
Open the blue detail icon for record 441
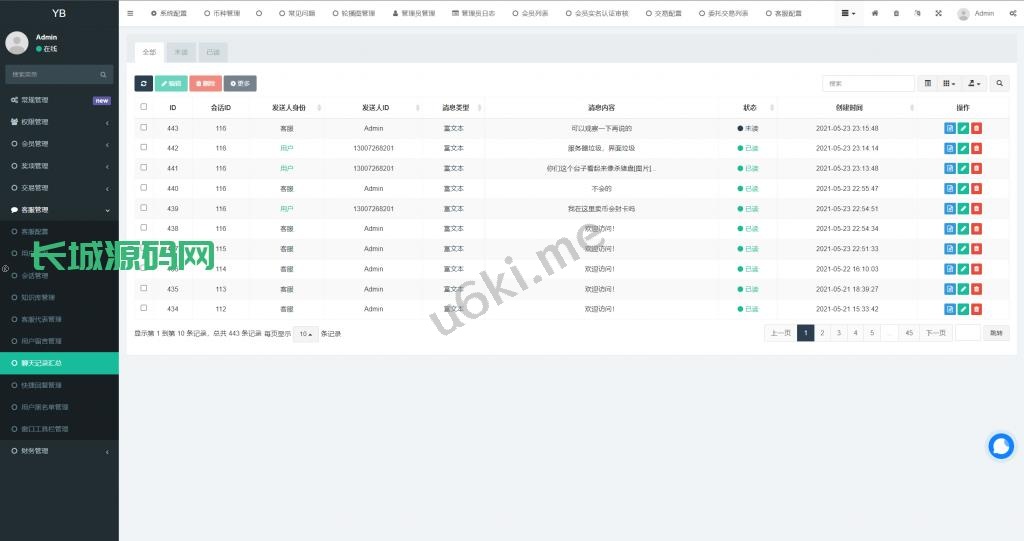(x=950, y=168)
